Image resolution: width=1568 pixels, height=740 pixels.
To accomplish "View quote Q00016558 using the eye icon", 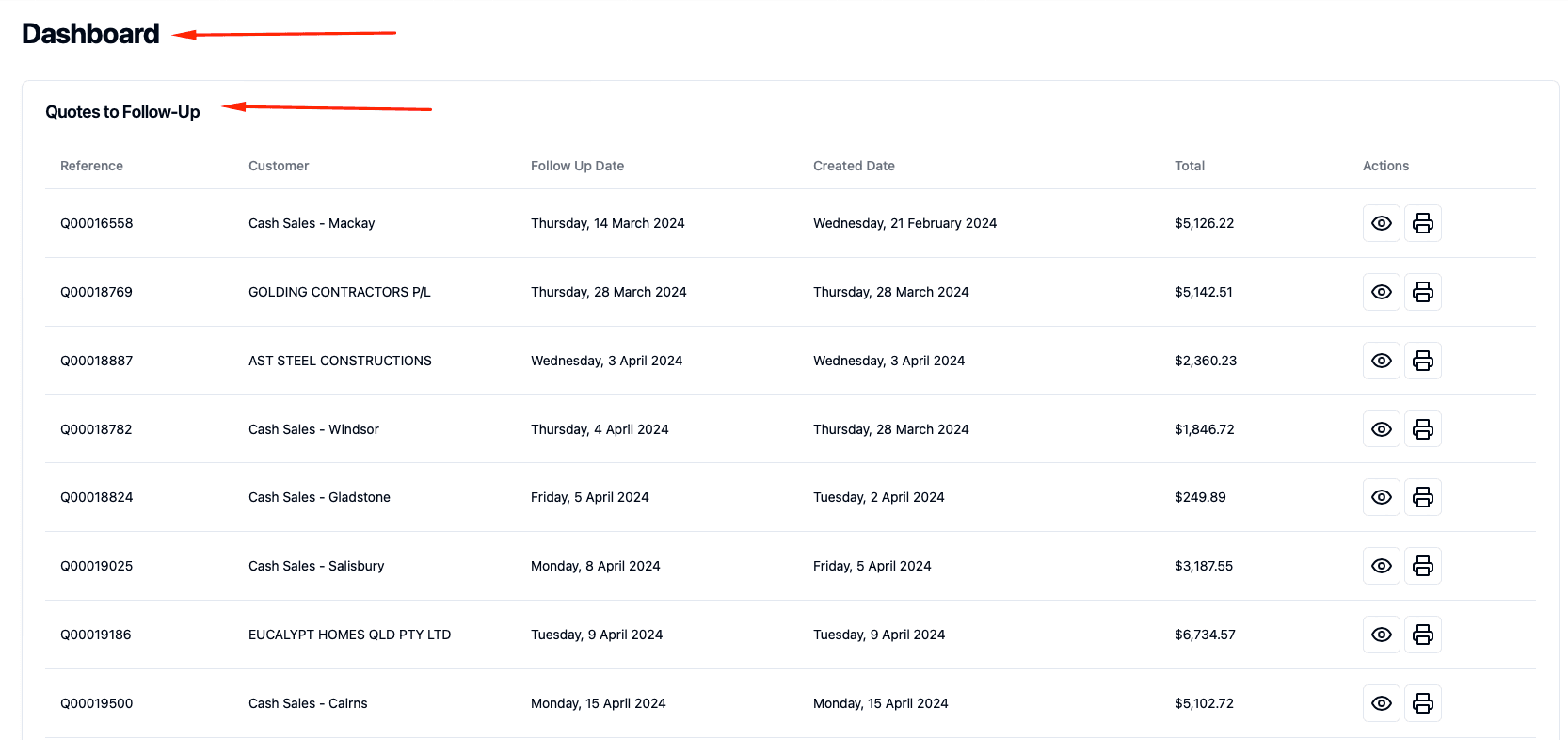I will tap(1381, 223).
